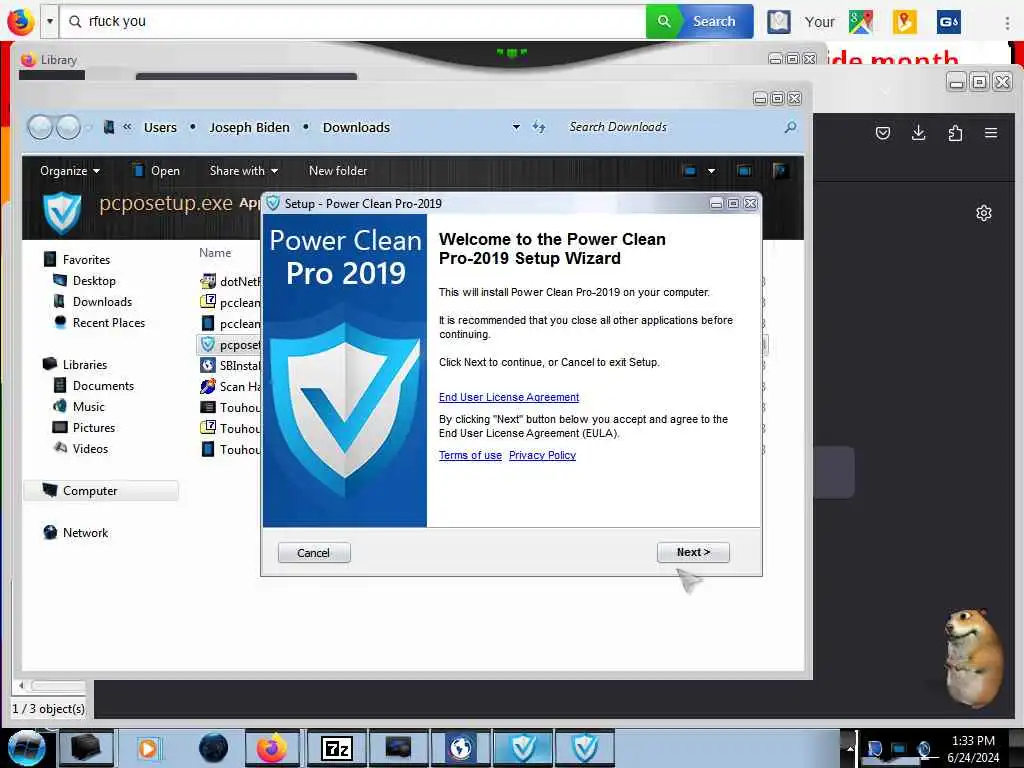Go back in Explorer navigation
This screenshot has width=1024, height=768.
click(x=40, y=127)
